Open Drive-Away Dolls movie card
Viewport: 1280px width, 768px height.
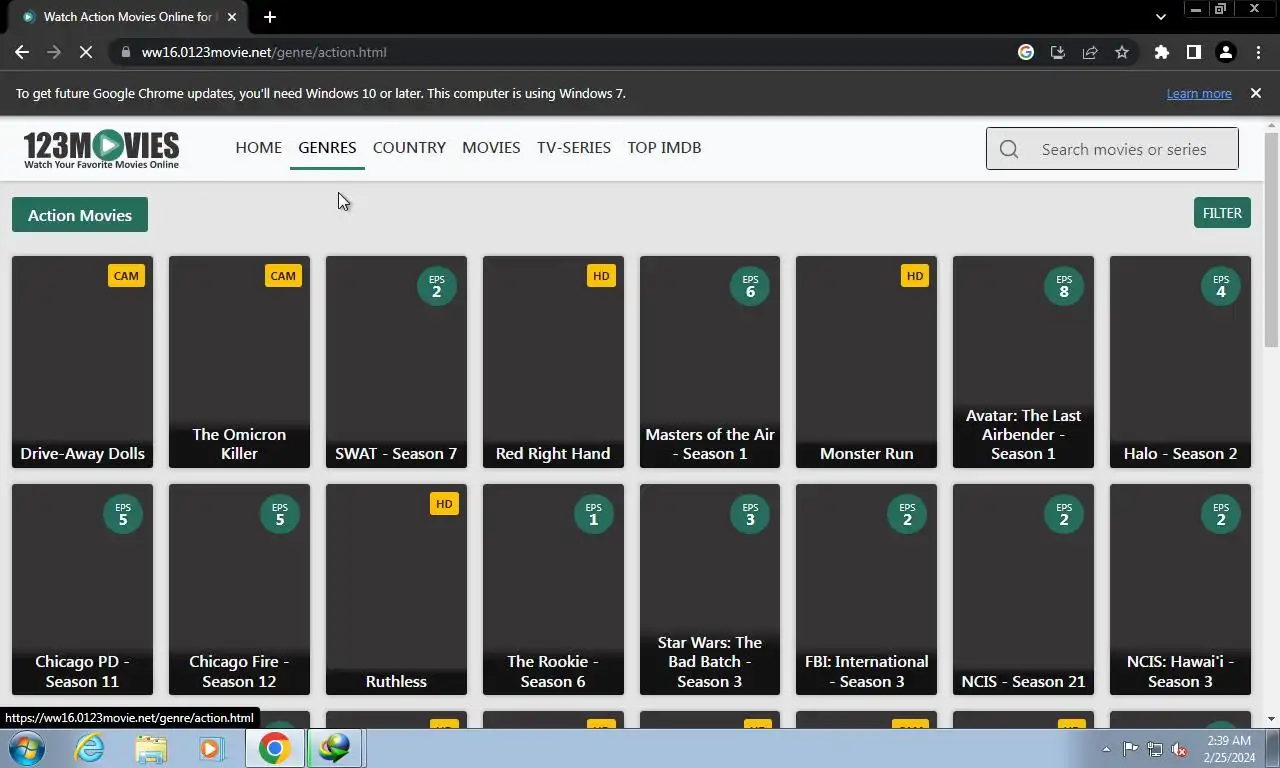pyautogui.click(x=82, y=362)
